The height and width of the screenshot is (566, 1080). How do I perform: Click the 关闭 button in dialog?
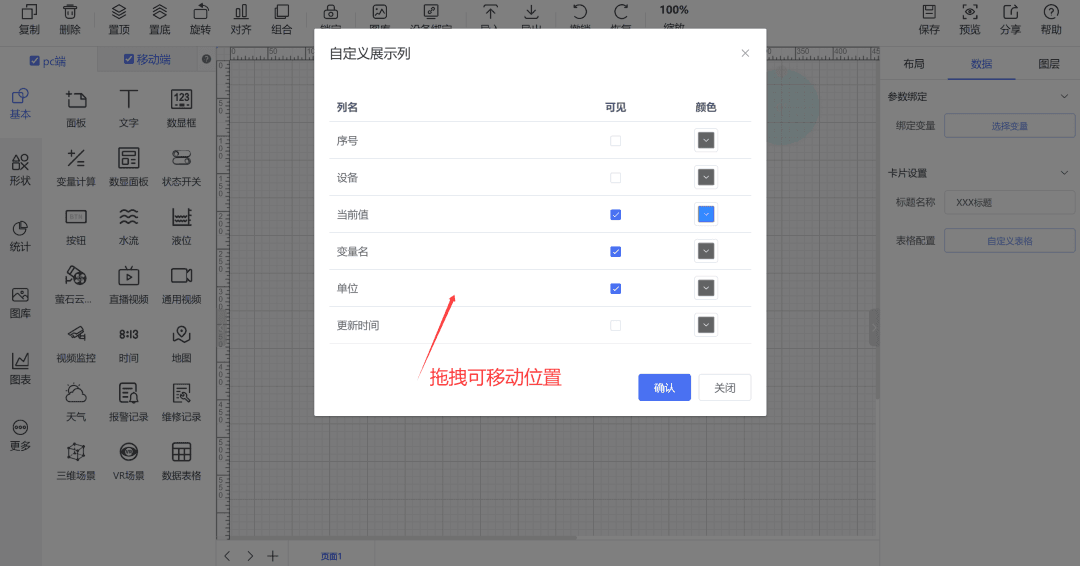(725, 388)
